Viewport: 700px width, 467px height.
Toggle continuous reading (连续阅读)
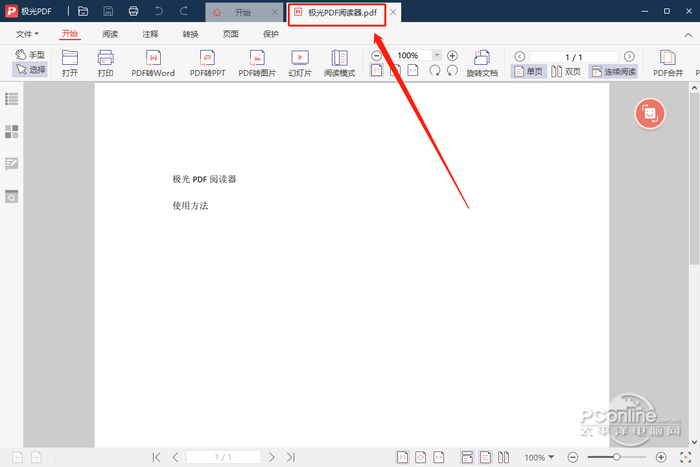(613, 71)
